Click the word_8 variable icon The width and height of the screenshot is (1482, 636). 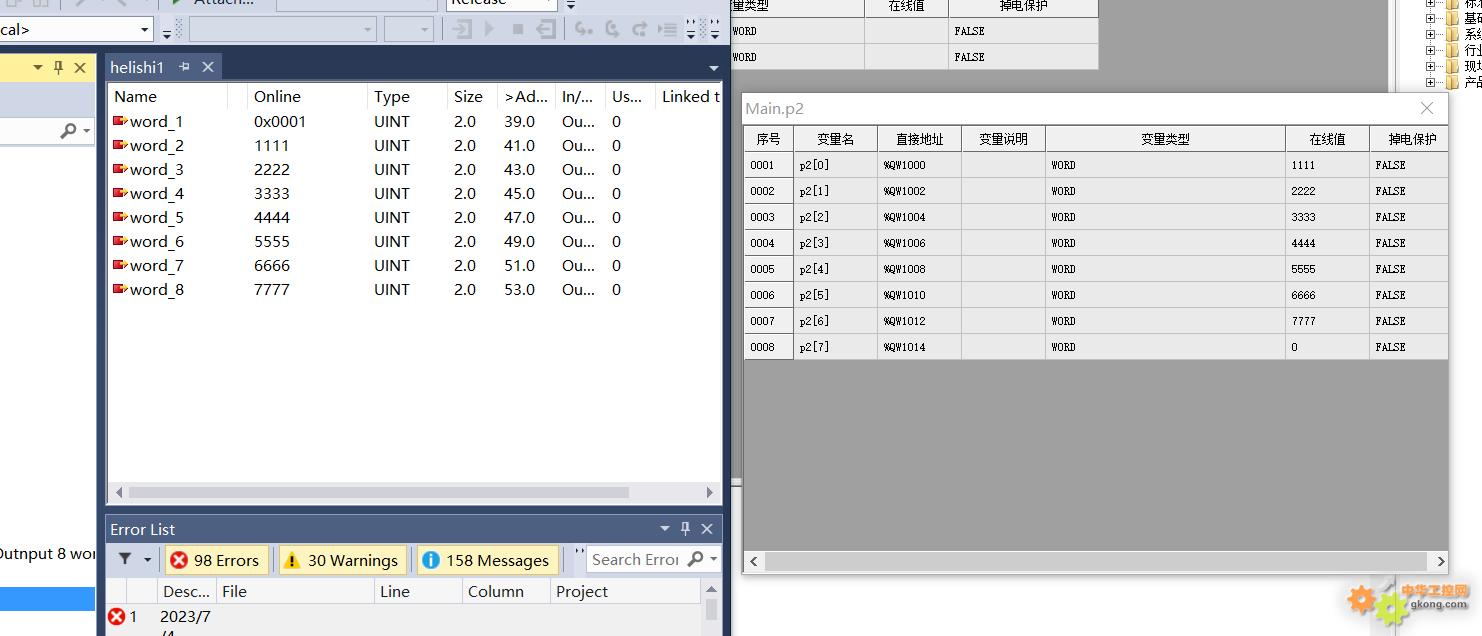point(120,289)
